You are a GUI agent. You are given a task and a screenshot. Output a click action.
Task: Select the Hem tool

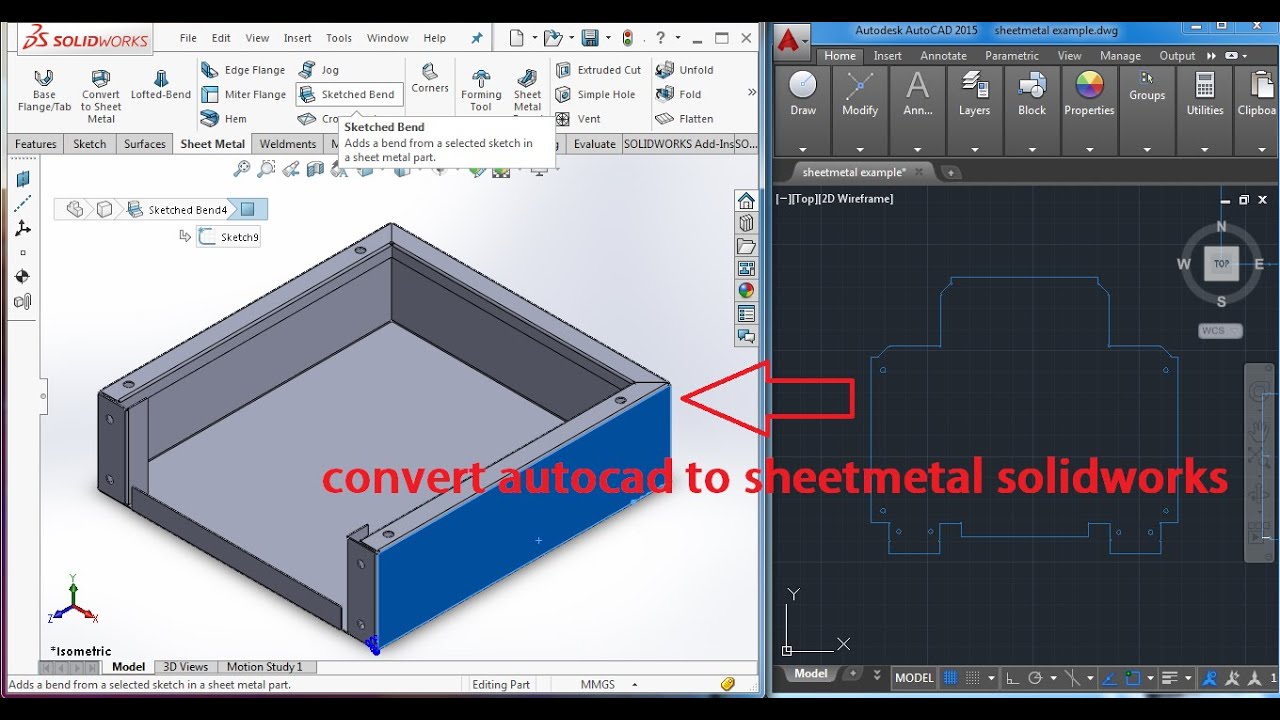click(224, 118)
